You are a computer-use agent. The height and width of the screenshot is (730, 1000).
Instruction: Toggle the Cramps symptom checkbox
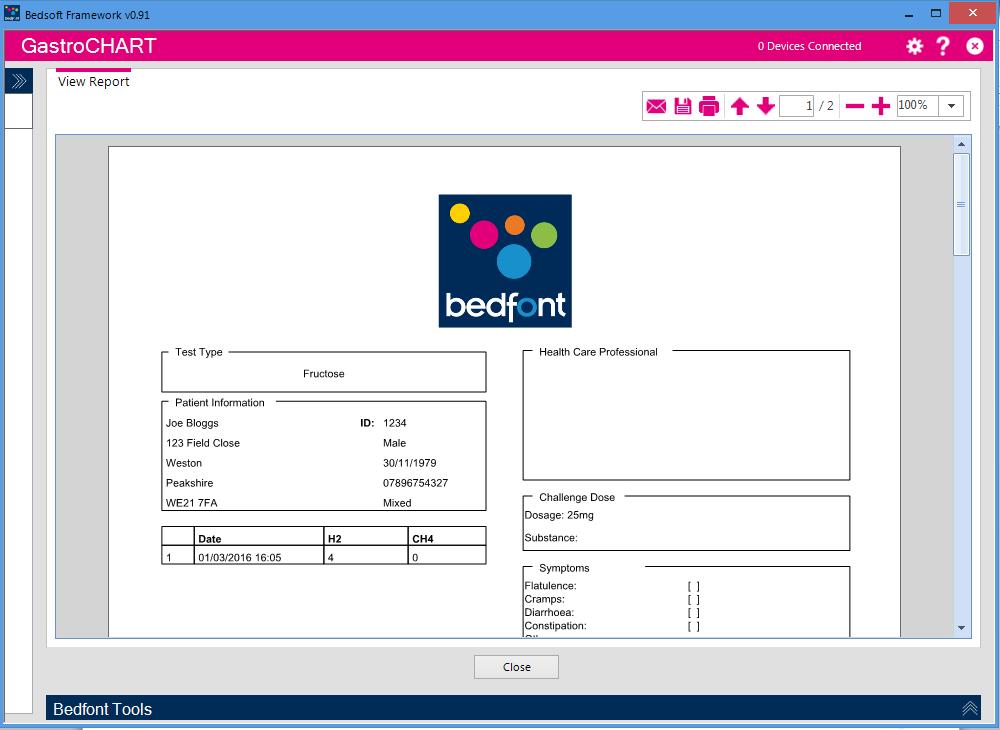pos(693,599)
